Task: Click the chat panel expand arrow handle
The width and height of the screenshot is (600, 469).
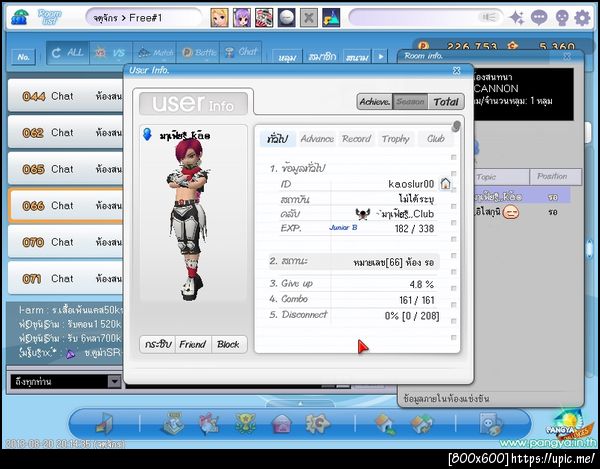Action: [x=300, y=403]
